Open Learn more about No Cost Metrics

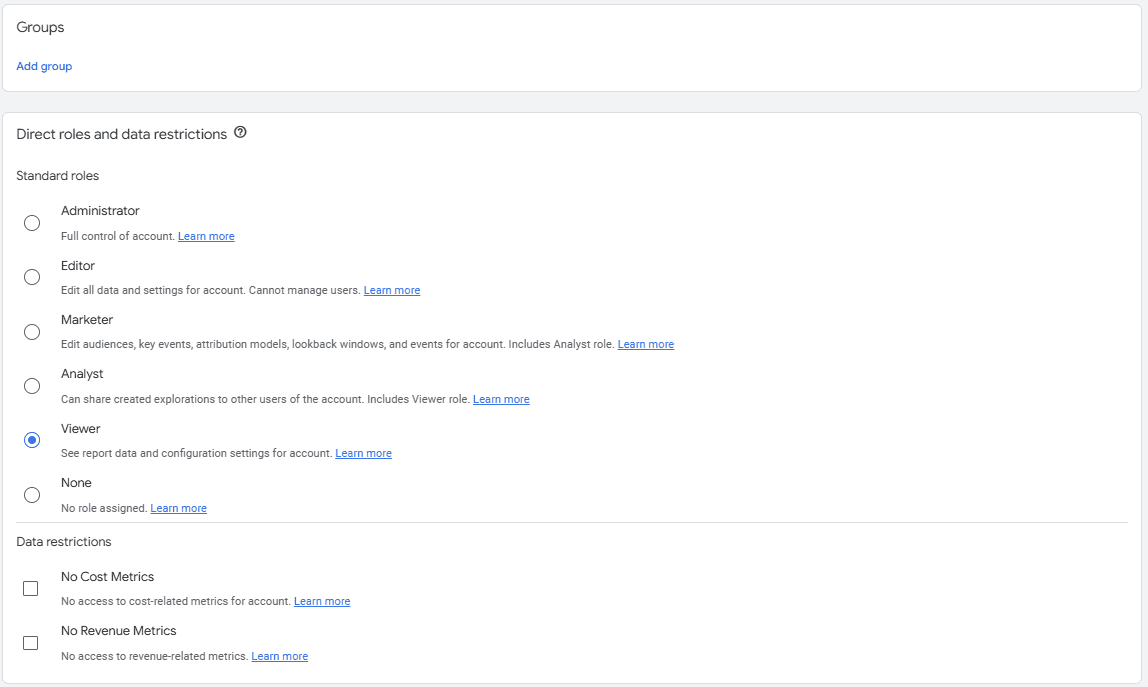click(322, 601)
